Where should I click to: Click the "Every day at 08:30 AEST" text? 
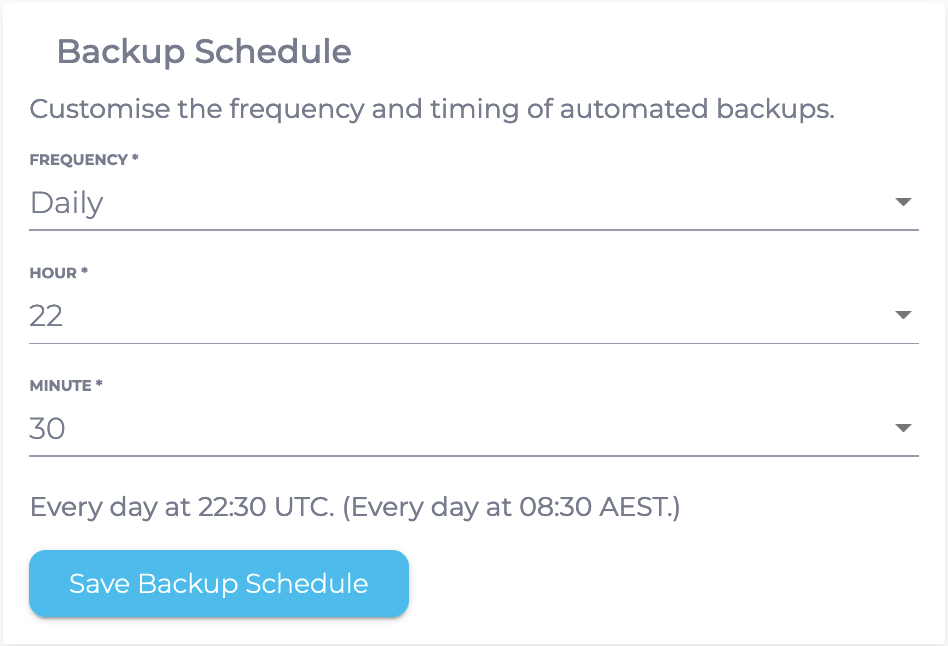click(511, 507)
